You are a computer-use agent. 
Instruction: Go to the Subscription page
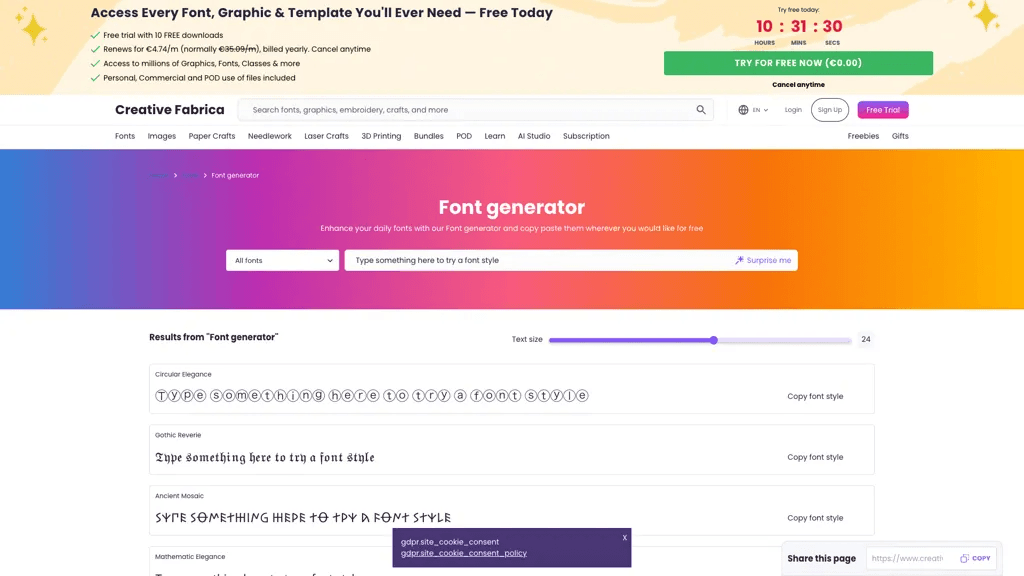(x=586, y=136)
